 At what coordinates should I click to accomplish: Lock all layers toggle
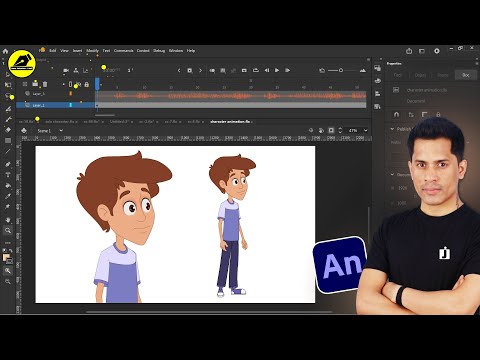pyautogui.click(x=87, y=85)
